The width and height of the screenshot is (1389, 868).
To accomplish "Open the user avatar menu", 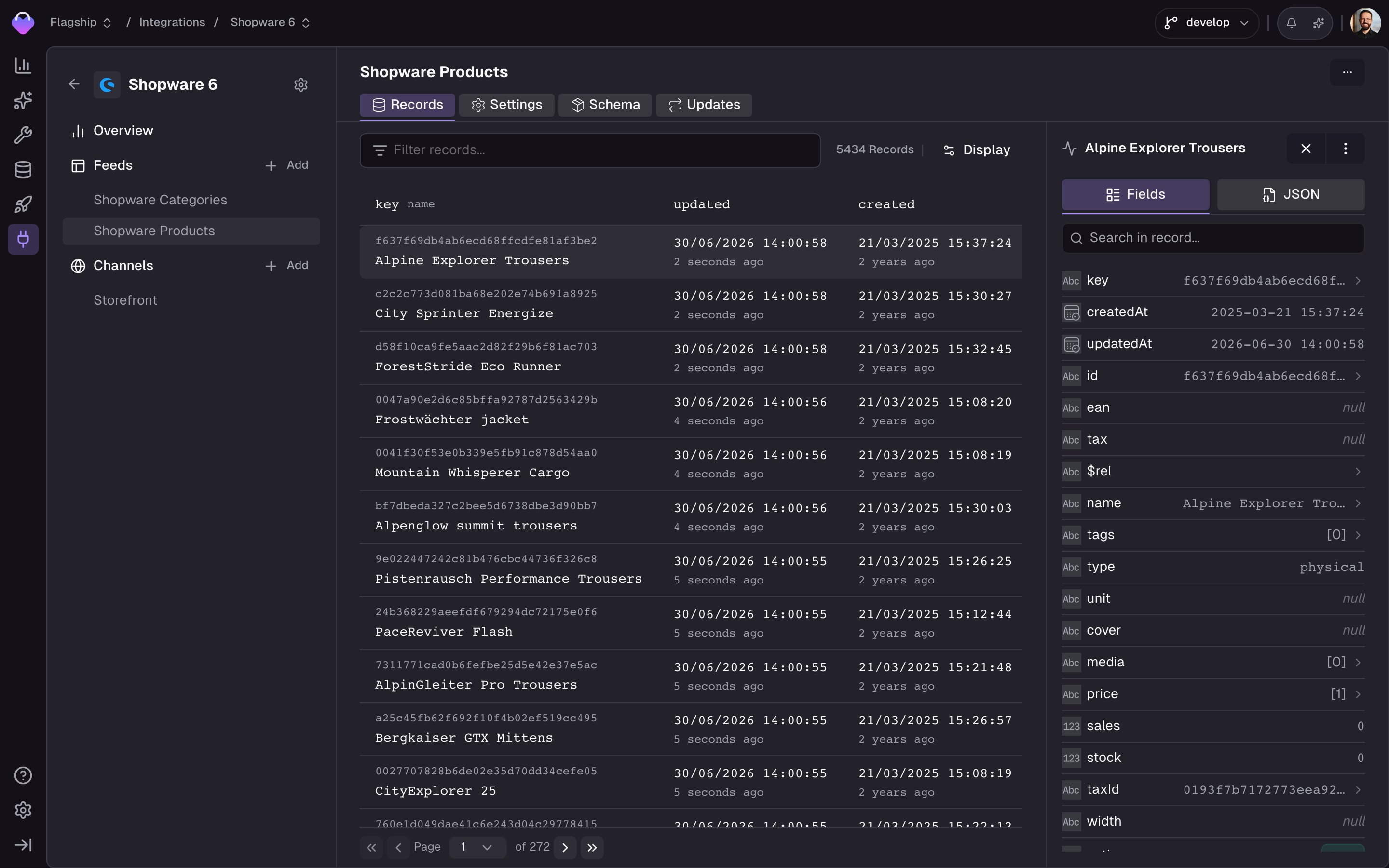I will 1365,23.
